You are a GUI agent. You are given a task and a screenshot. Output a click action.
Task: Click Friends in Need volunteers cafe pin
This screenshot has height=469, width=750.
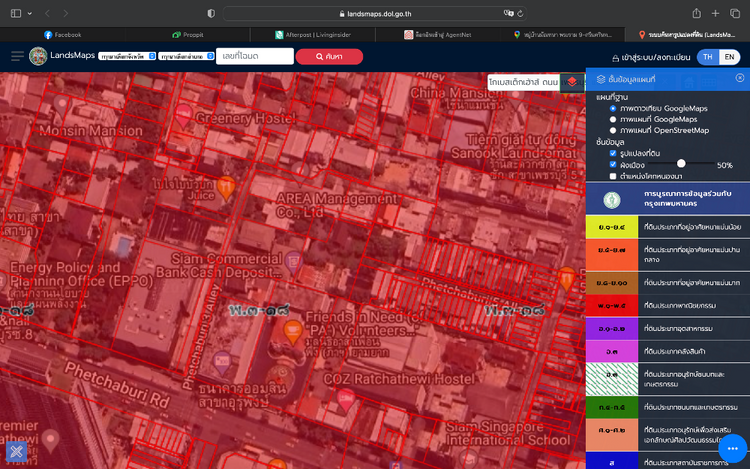[x=293, y=332]
